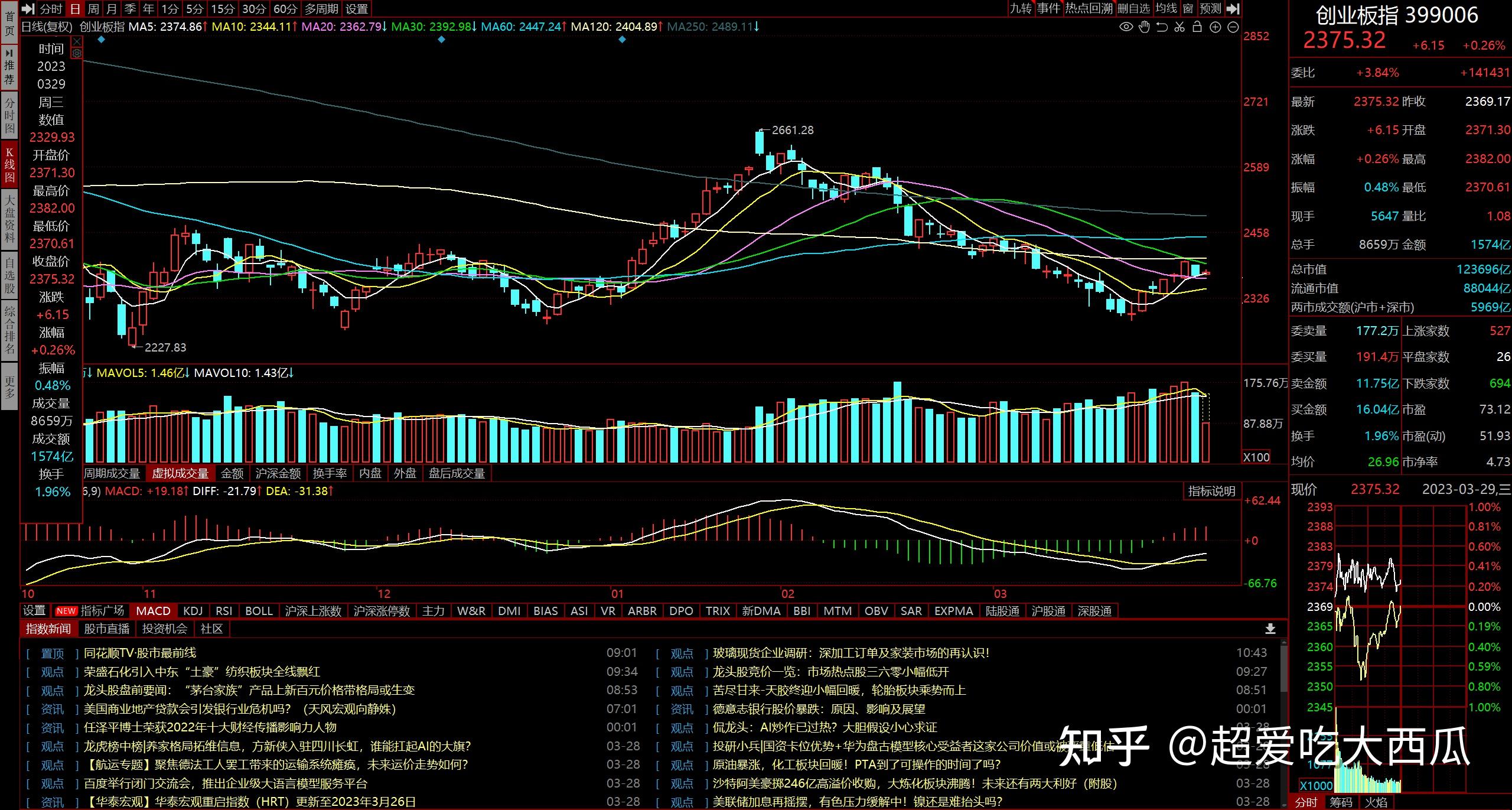The image size is (1512, 810).
Task: Toggle 九转 indicator button
Action: (1021, 8)
